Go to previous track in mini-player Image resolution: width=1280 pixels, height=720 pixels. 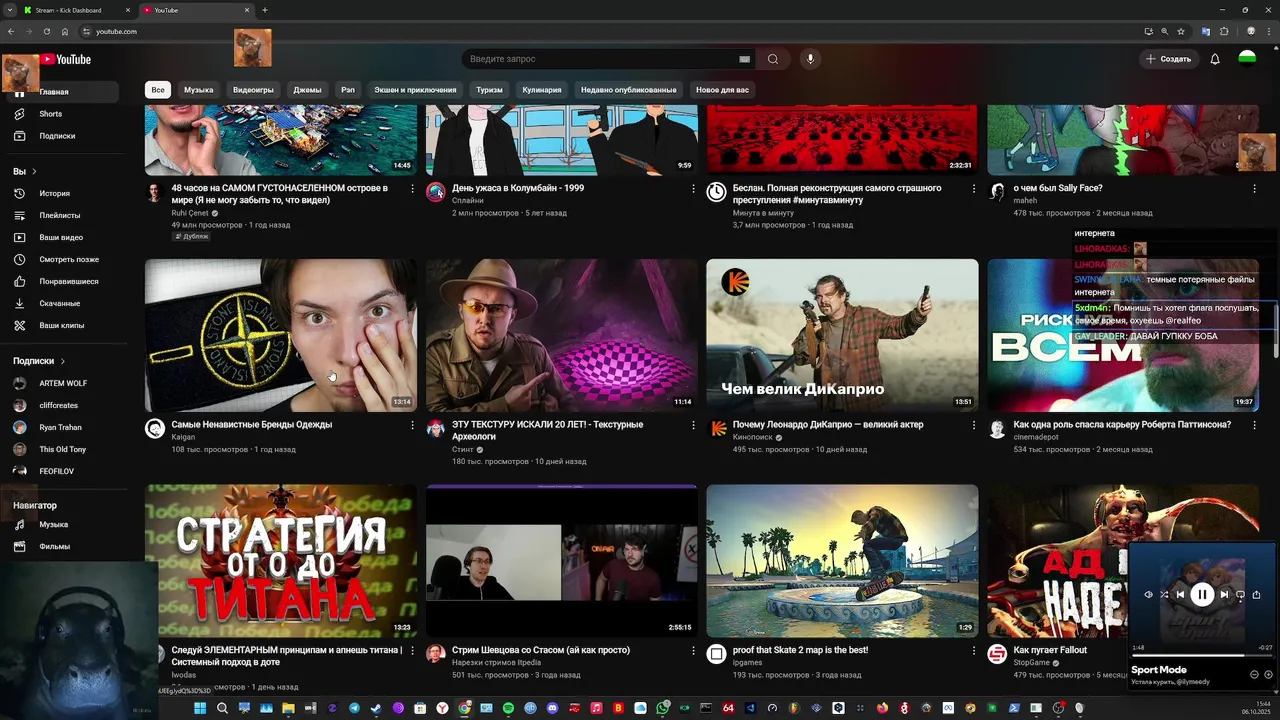pos(1180,595)
